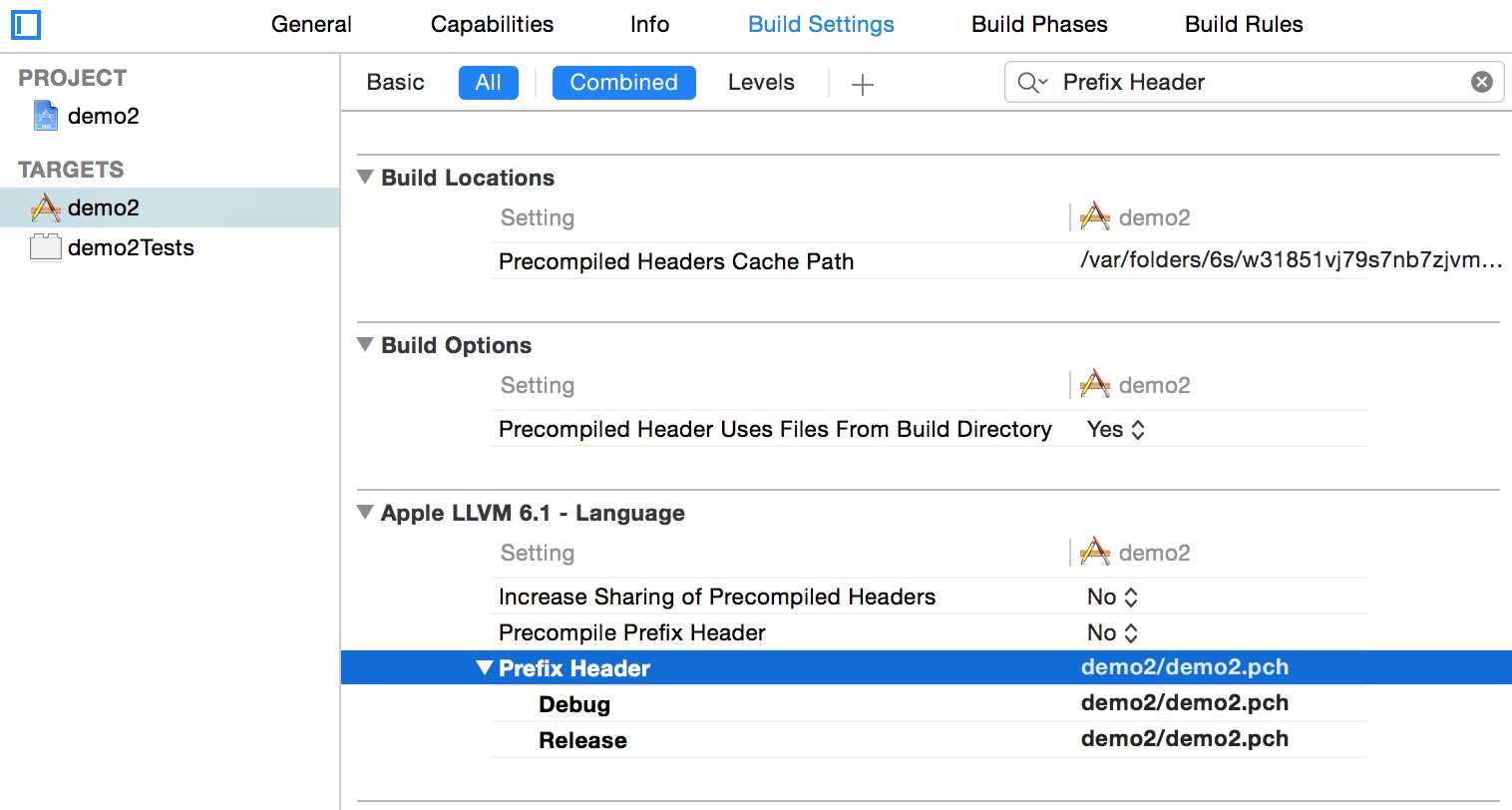1512x810 pixels.
Task: Collapse the Build Locations section
Action: point(366,178)
